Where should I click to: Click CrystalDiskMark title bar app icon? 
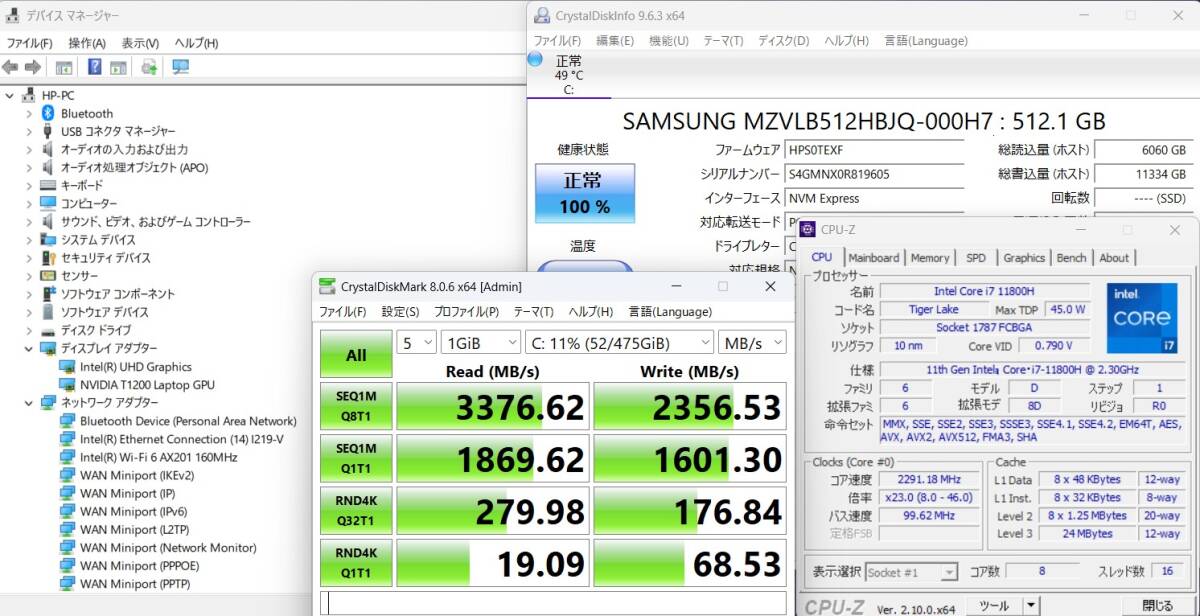click(327, 286)
